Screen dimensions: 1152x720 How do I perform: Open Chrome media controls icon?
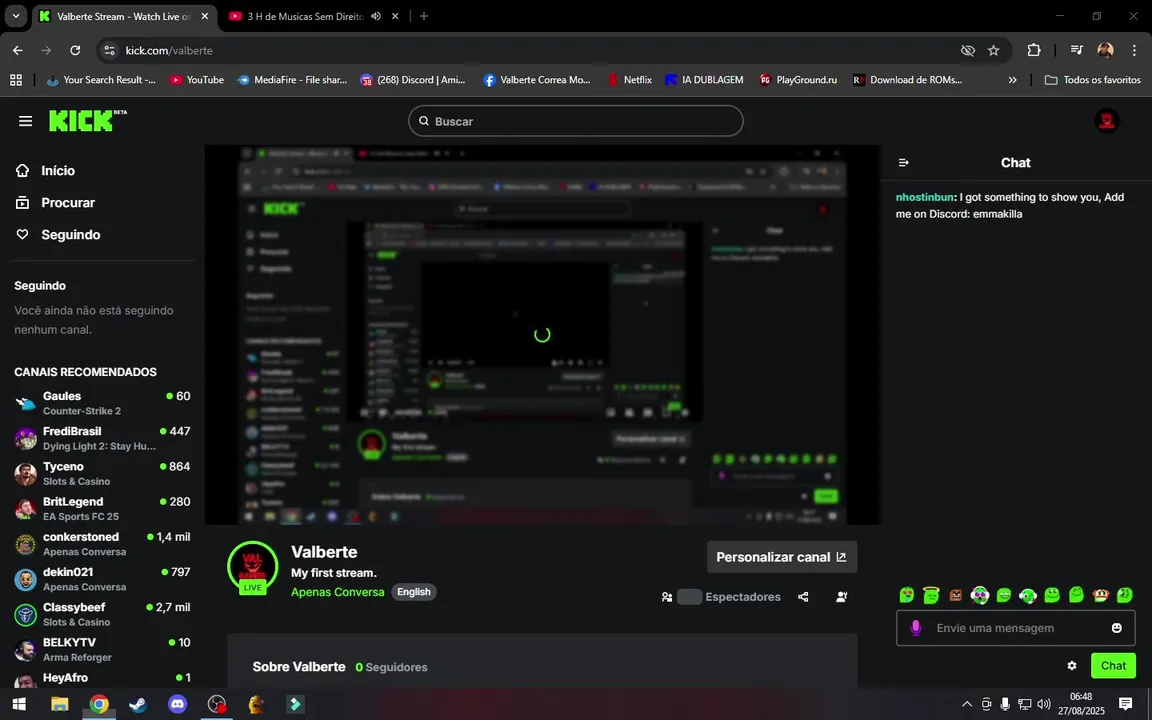(1076, 50)
